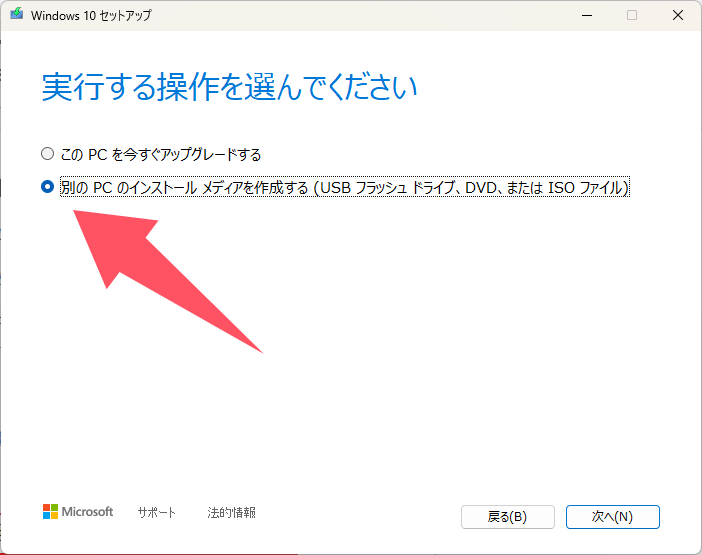Click the 戻る(B) button
The height and width of the screenshot is (555, 702).
(x=508, y=517)
